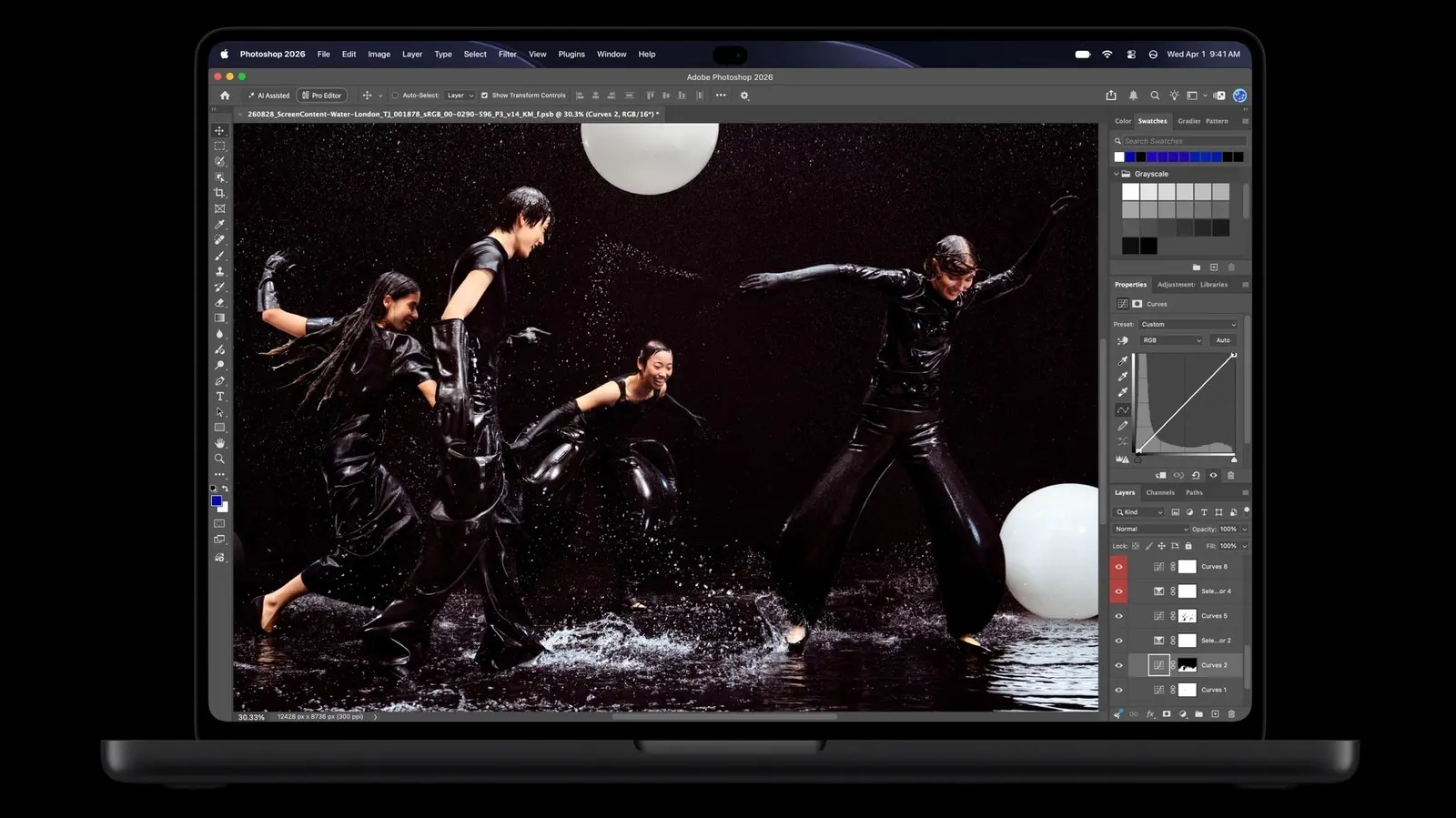Choose the Crop tool

(x=219, y=193)
